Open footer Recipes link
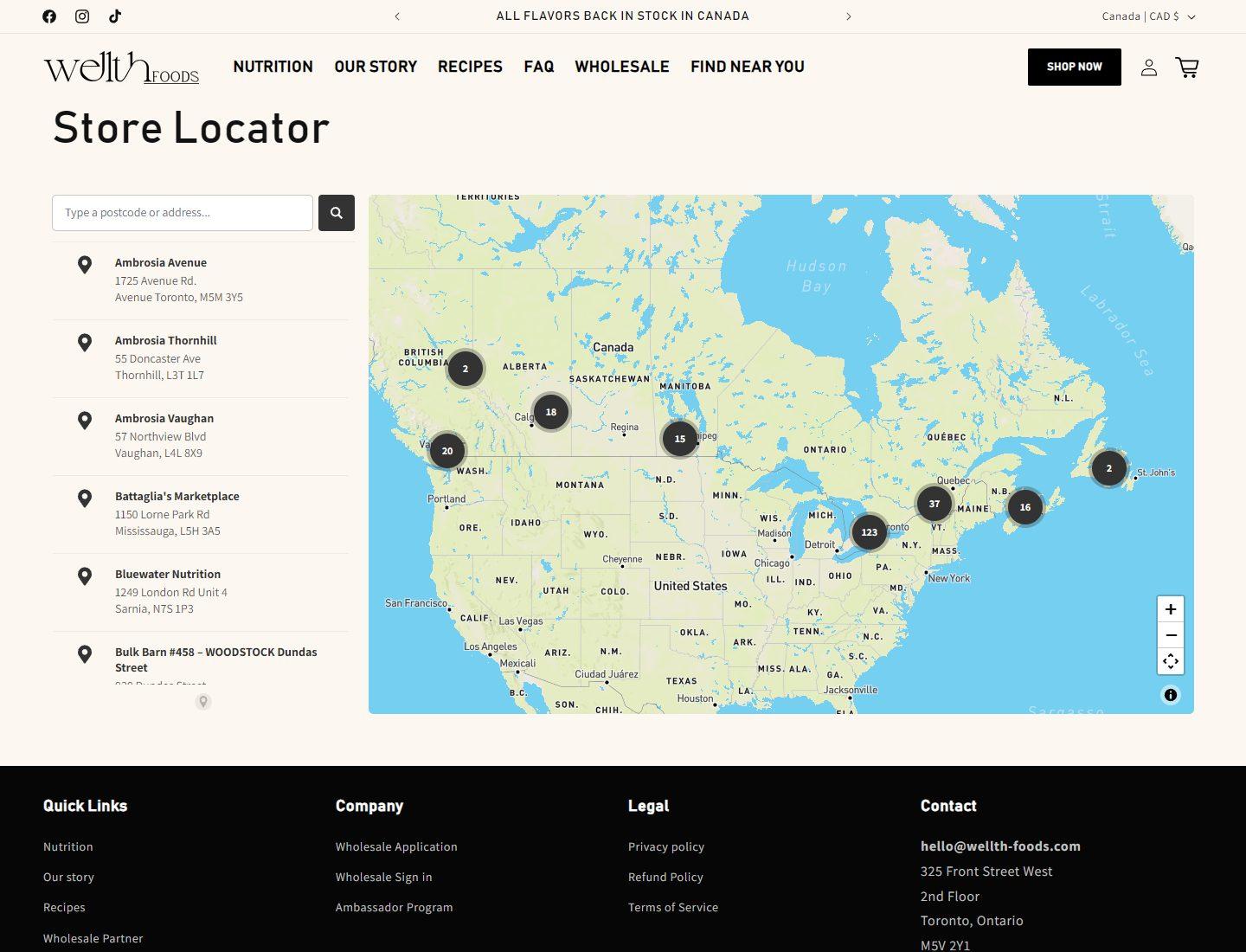The width and height of the screenshot is (1246, 952). coord(64,907)
